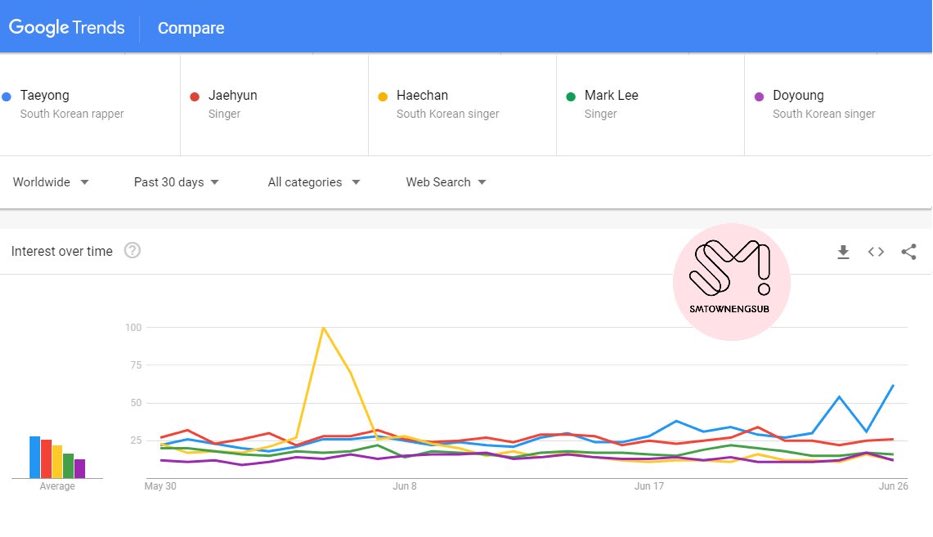The width and height of the screenshot is (933, 537).
Task: Click the Jun 8 axis label
Action: pyautogui.click(x=405, y=486)
